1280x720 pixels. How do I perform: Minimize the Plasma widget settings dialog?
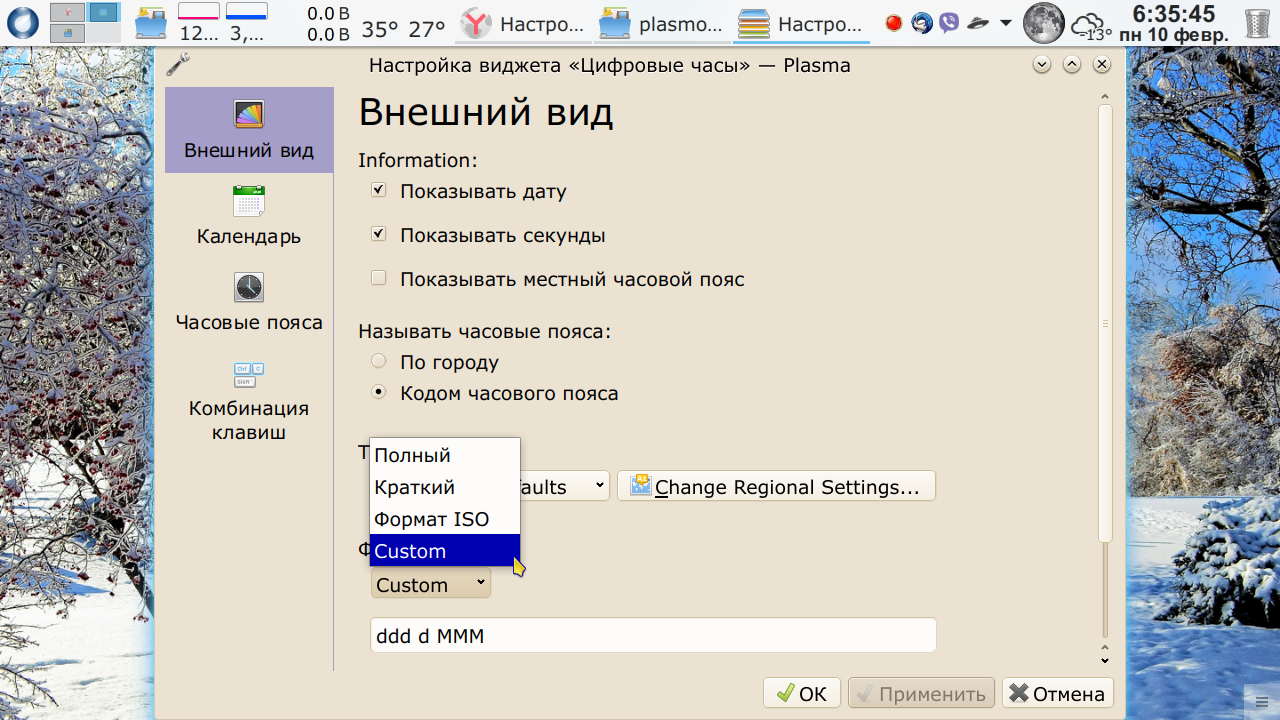tap(1042, 65)
